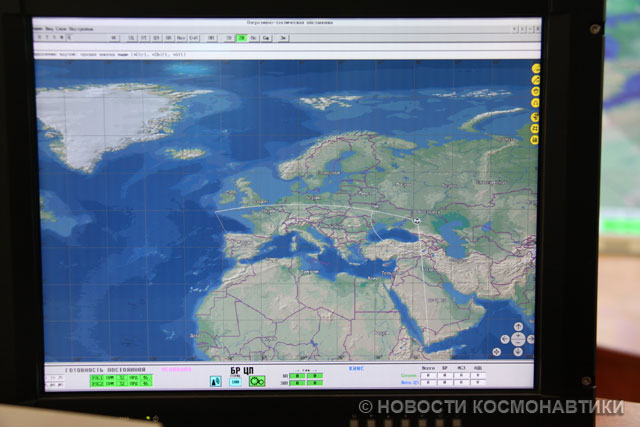The height and width of the screenshot is (427, 640).
Task: Click the center button of the map navigation pad
Action: coord(519,338)
